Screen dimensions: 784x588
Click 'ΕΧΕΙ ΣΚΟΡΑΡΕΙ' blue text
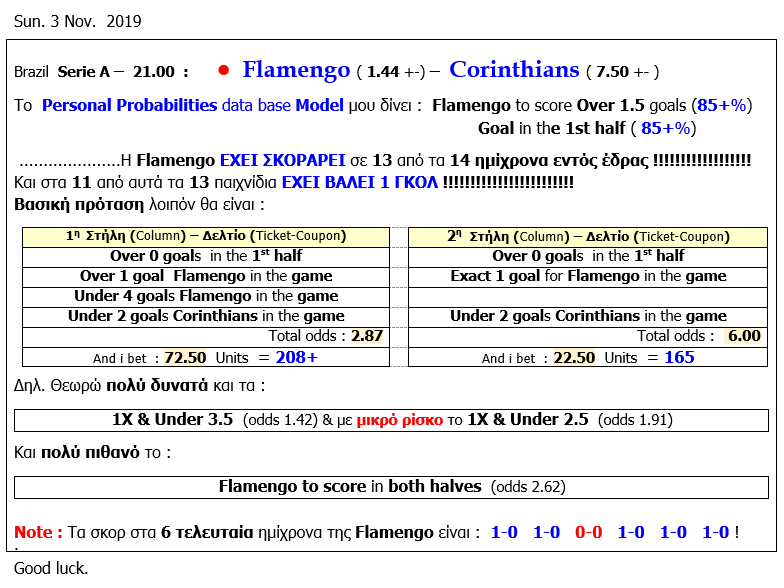282,160
